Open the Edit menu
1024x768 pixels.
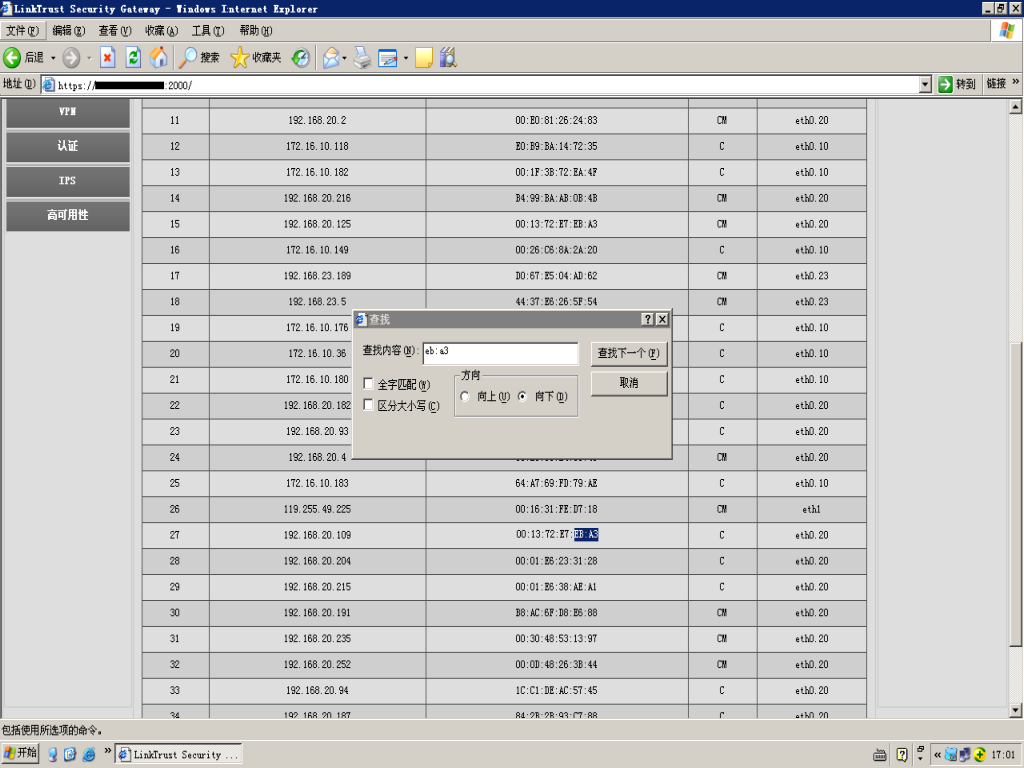coord(69,31)
